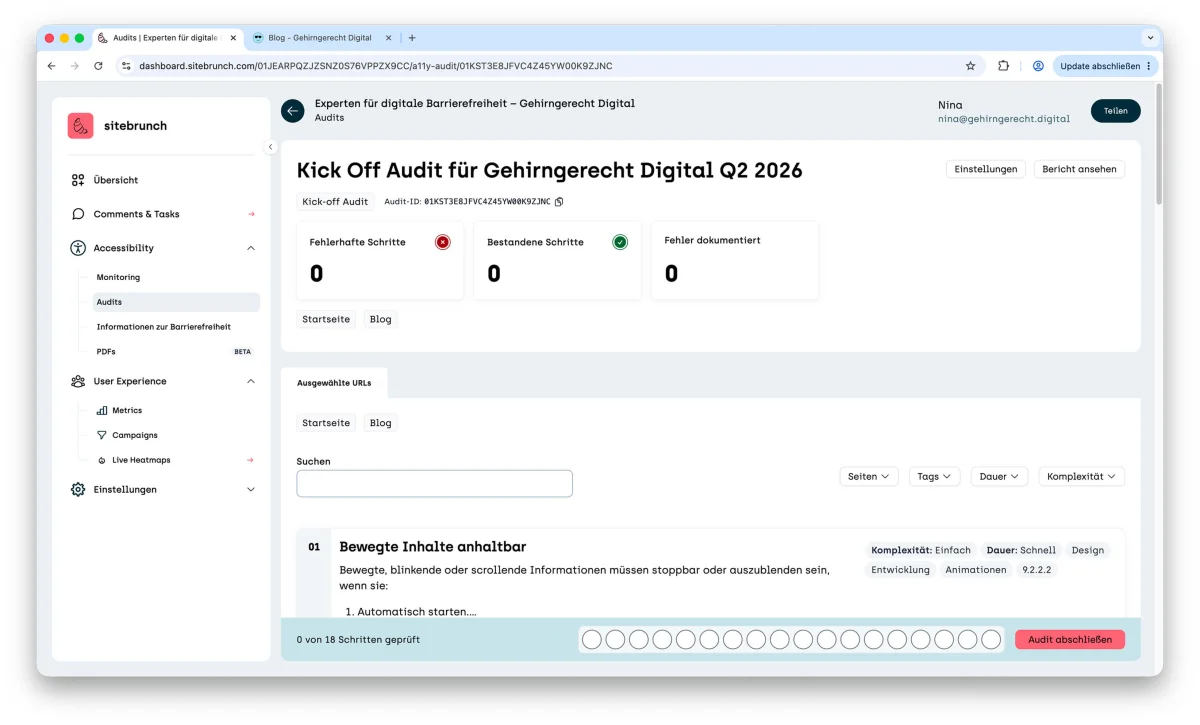Open Monitoring under Accessibility
The height and width of the screenshot is (725, 1200).
click(x=118, y=277)
